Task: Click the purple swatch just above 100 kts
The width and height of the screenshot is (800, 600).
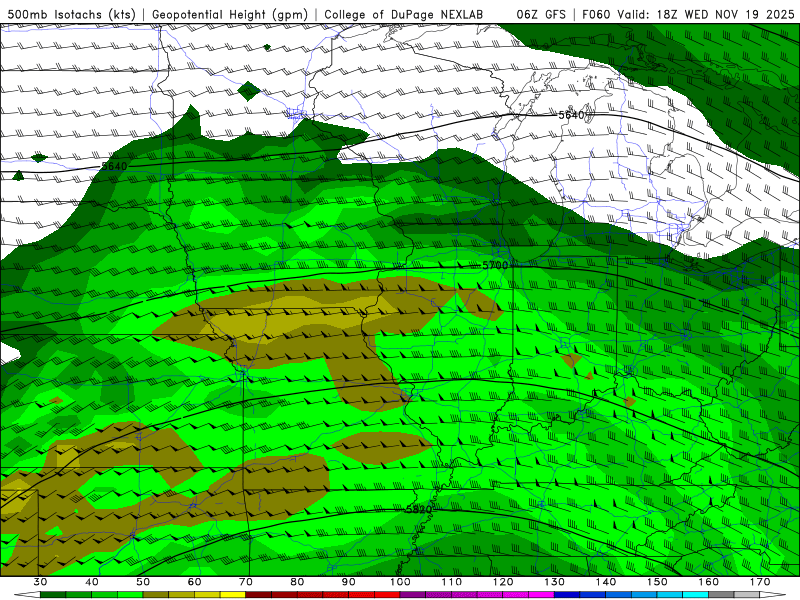Action: click(x=413, y=595)
